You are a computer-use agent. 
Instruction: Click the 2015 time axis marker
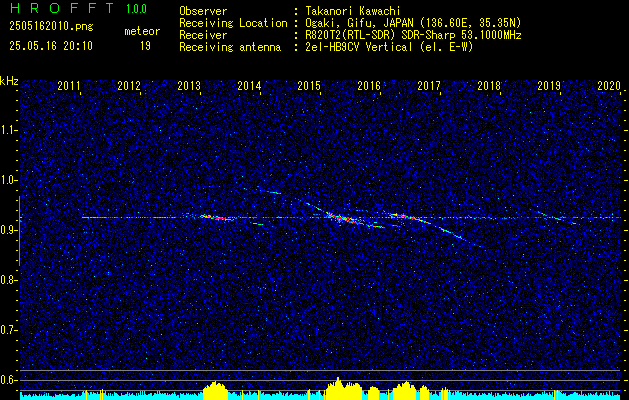(x=309, y=85)
